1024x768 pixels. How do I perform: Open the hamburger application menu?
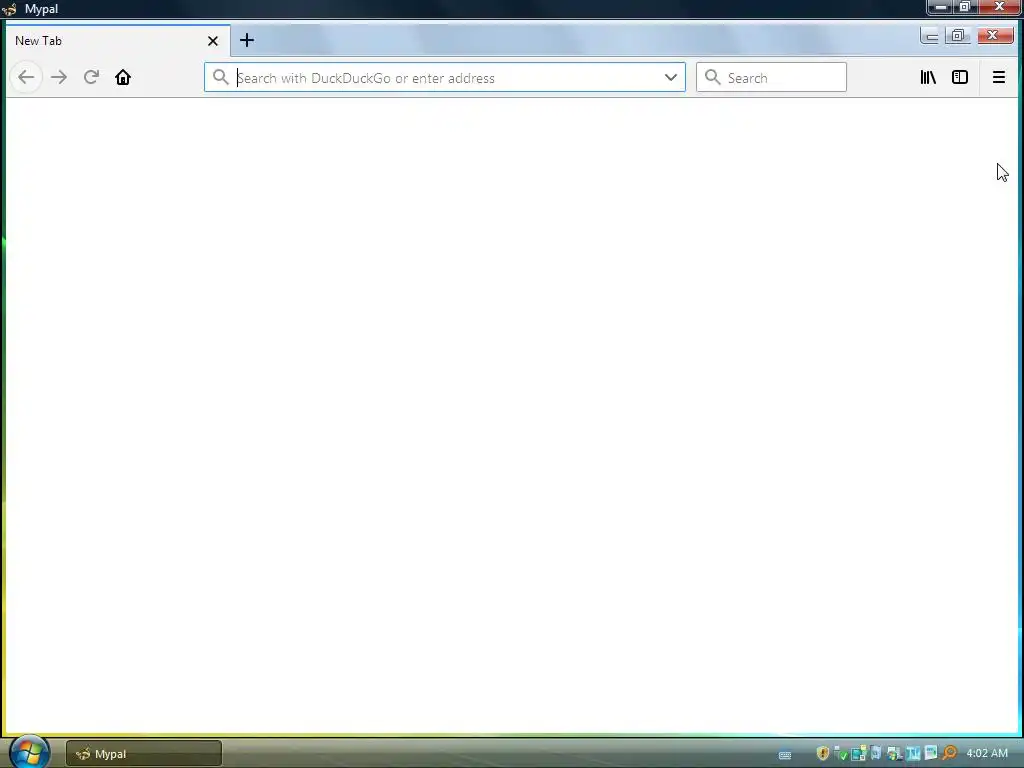pyautogui.click(x=999, y=77)
